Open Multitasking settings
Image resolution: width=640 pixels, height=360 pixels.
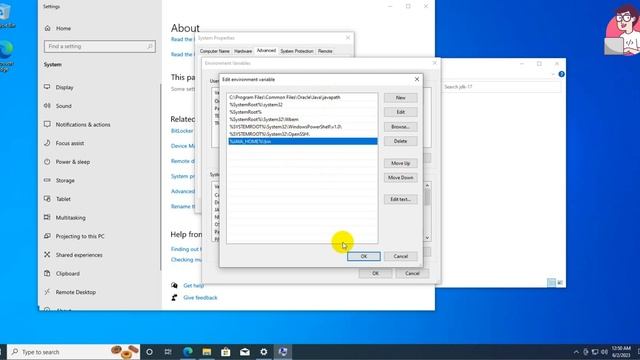click(x=71, y=218)
